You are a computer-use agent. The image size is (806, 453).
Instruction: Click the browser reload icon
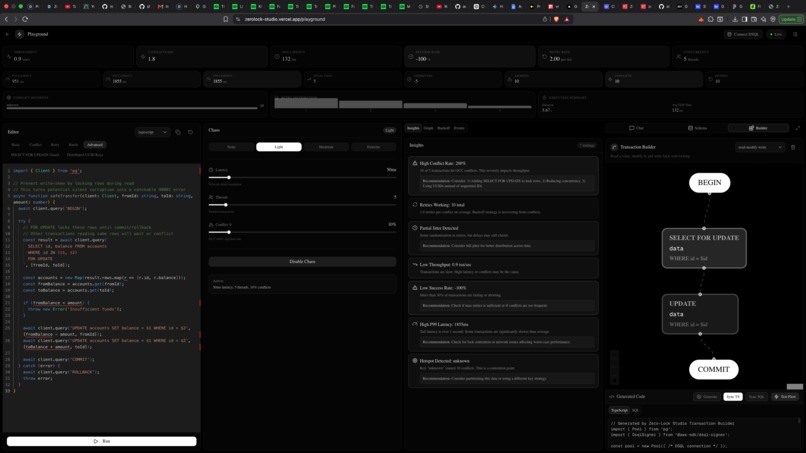(25, 19)
